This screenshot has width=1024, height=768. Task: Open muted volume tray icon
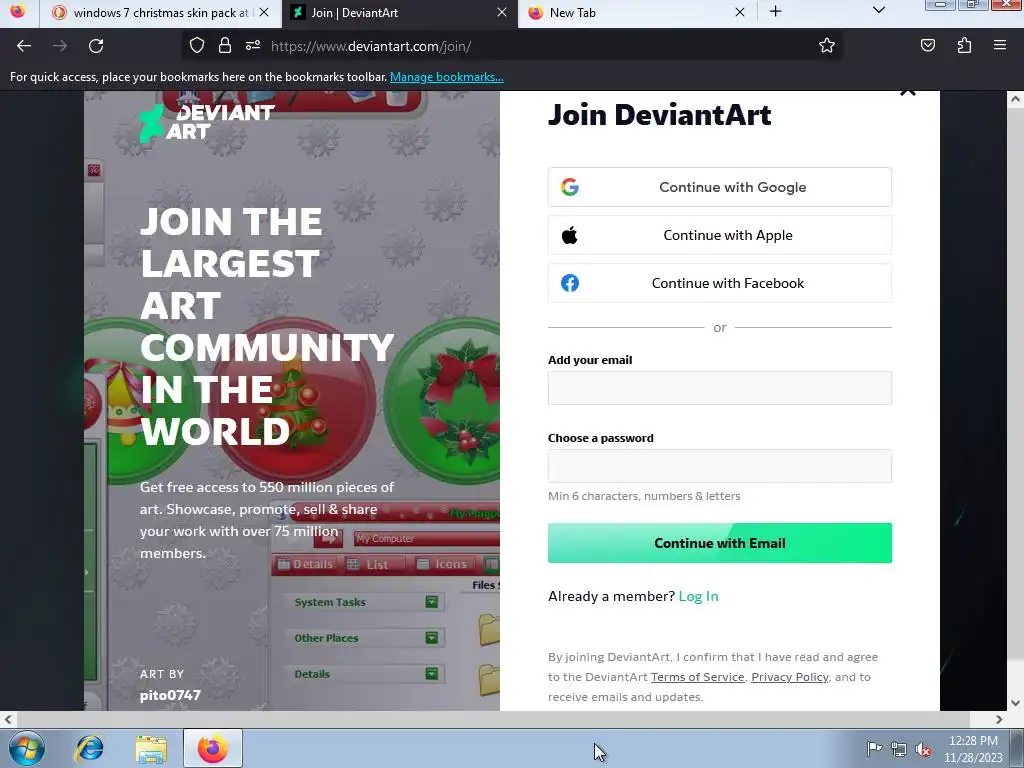[923, 750]
